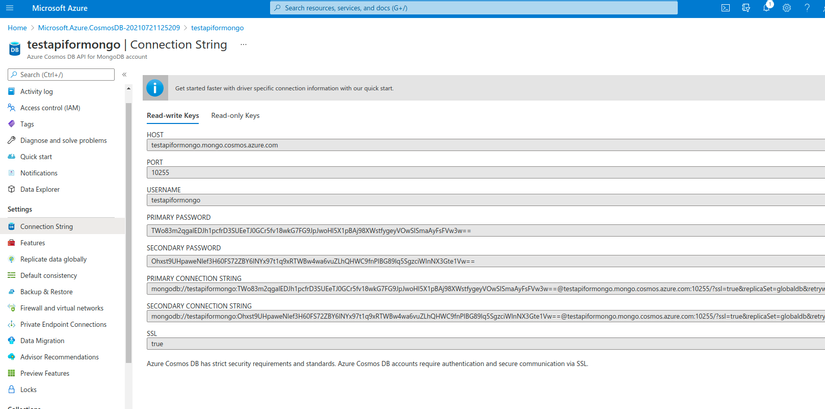The height and width of the screenshot is (409, 825).
Task: Open Default consistency in the sidebar
Action: pos(49,275)
